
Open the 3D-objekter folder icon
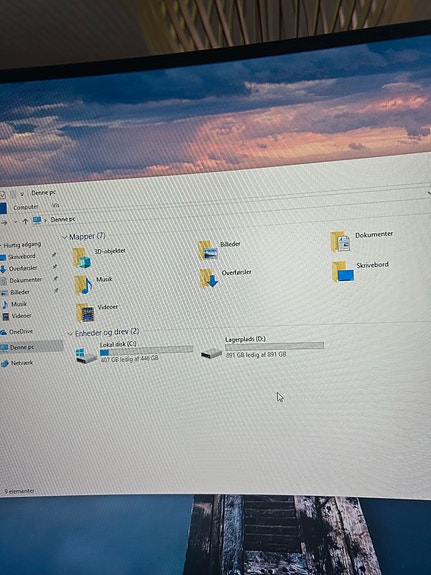81,258
